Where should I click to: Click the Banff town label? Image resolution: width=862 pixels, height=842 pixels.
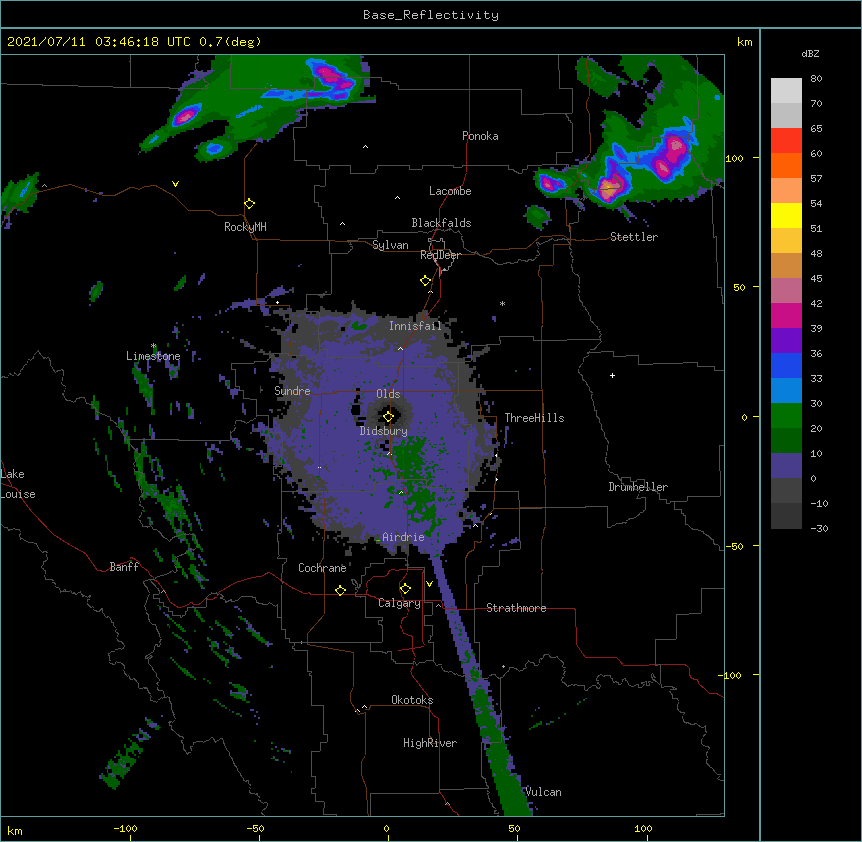[124, 567]
